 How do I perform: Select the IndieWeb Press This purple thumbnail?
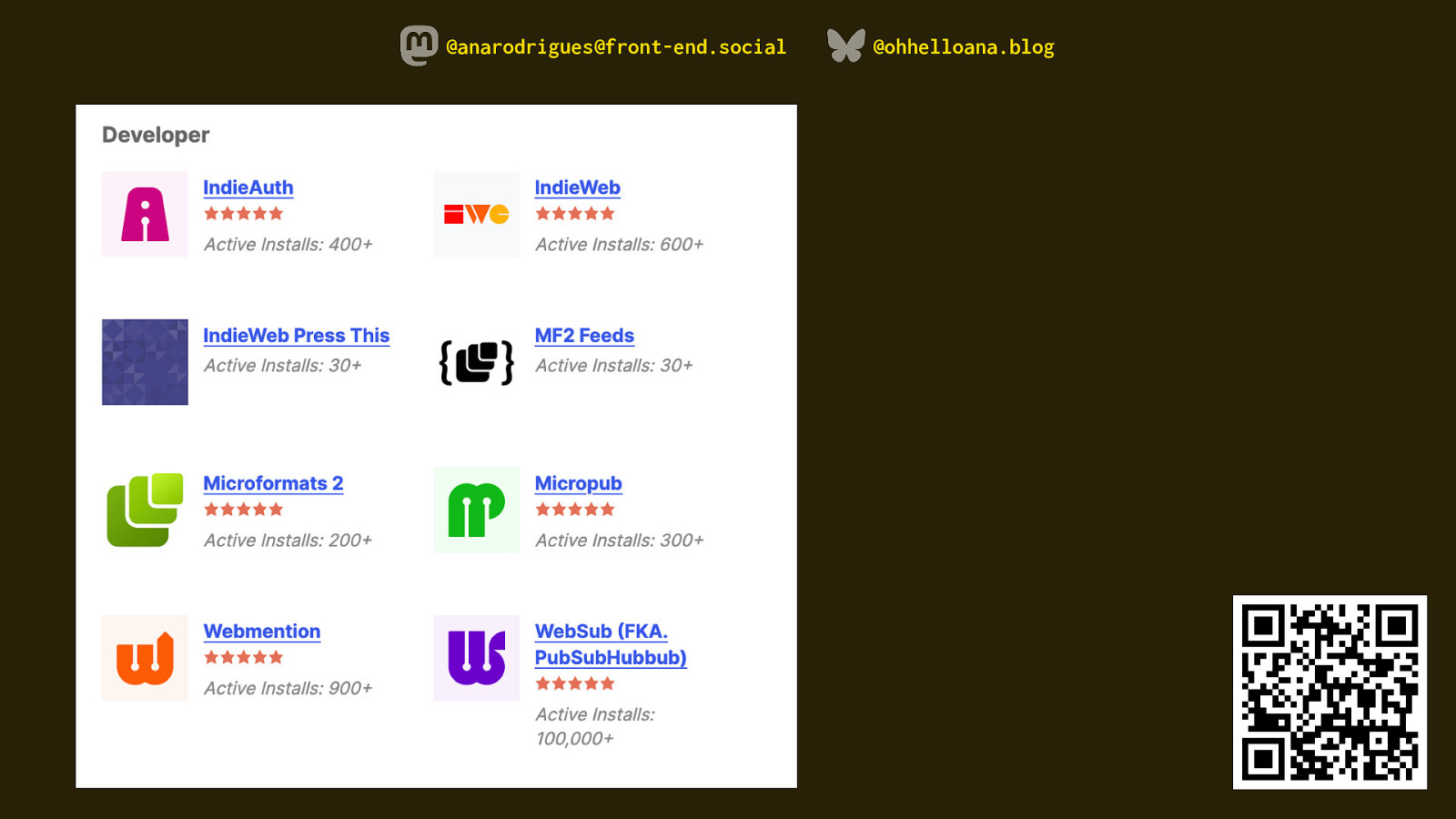click(x=145, y=362)
